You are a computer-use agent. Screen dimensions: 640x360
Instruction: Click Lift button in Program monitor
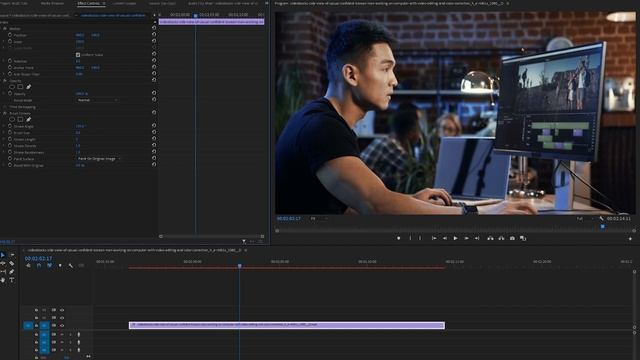point(490,238)
